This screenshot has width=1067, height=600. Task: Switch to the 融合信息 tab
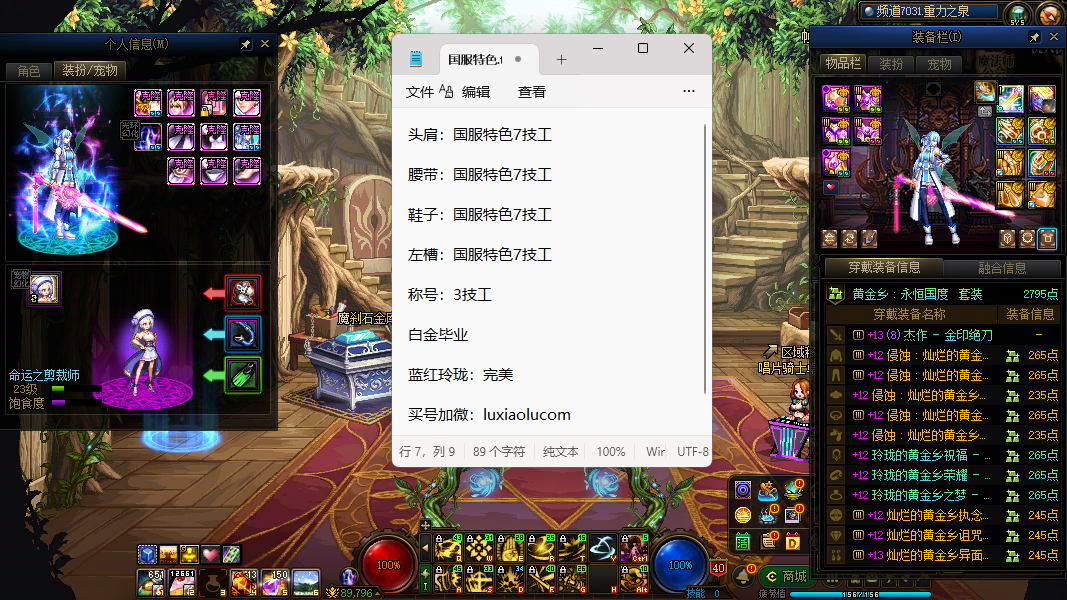[x=1000, y=268]
